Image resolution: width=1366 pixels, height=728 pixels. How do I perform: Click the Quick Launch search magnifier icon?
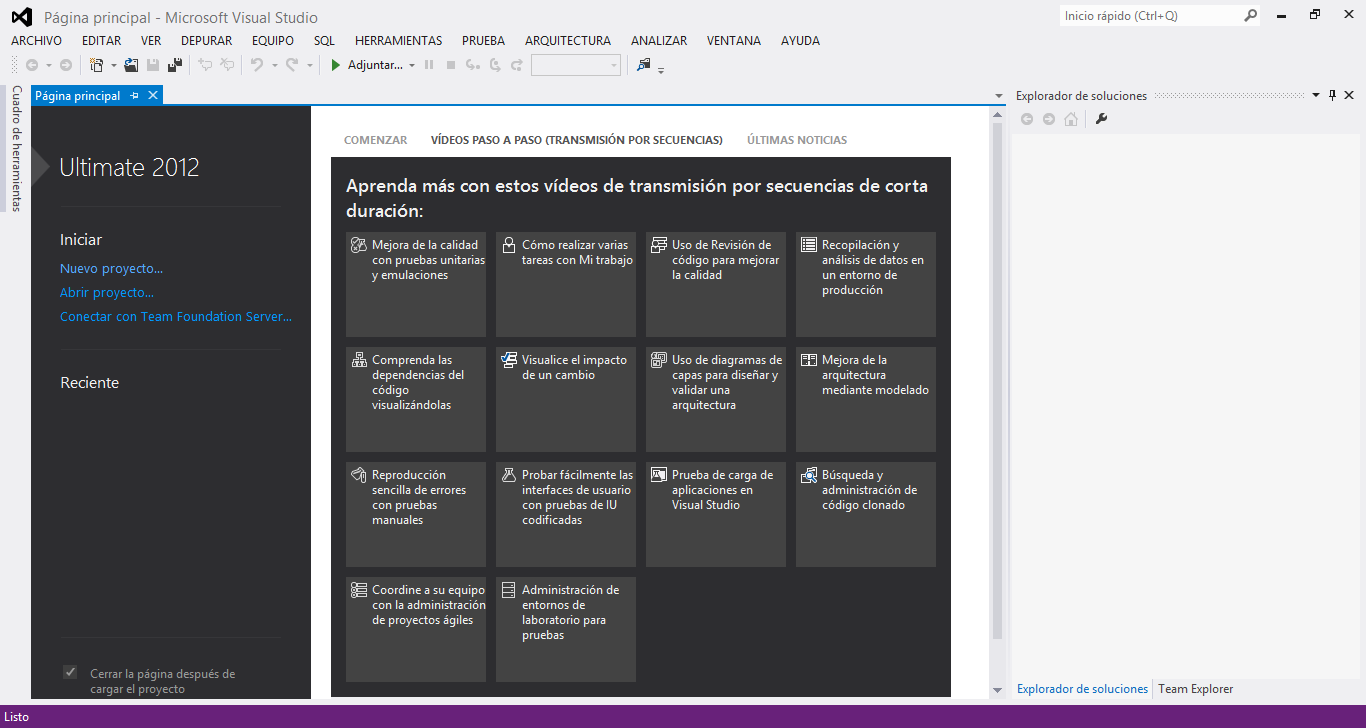click(1251, 16)
